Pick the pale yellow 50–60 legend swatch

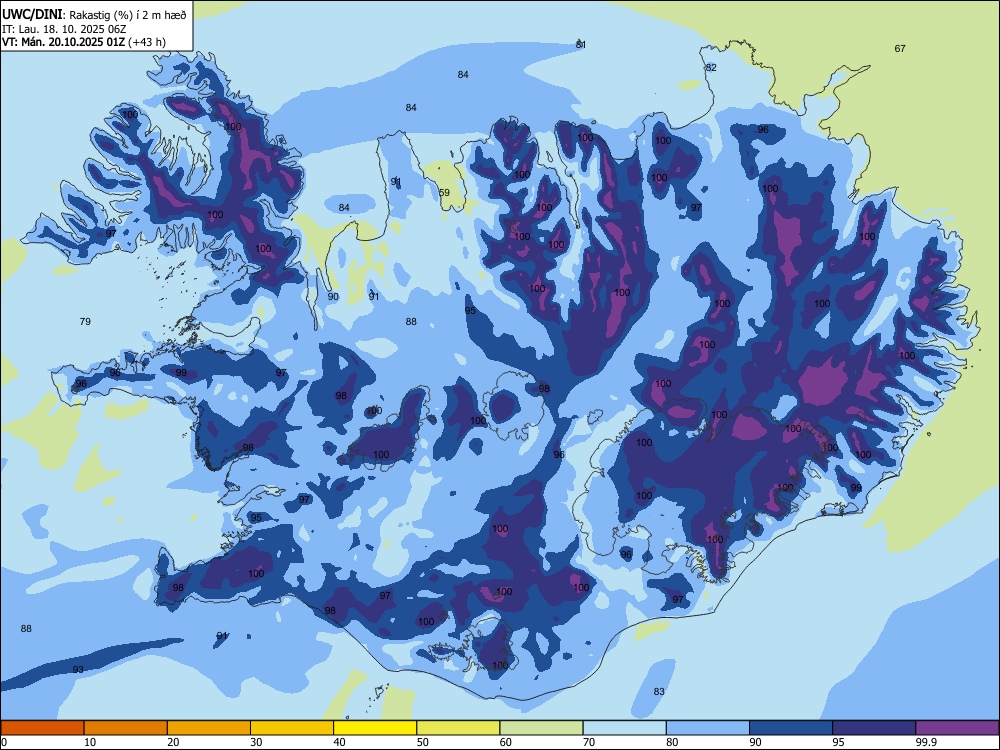459,728
